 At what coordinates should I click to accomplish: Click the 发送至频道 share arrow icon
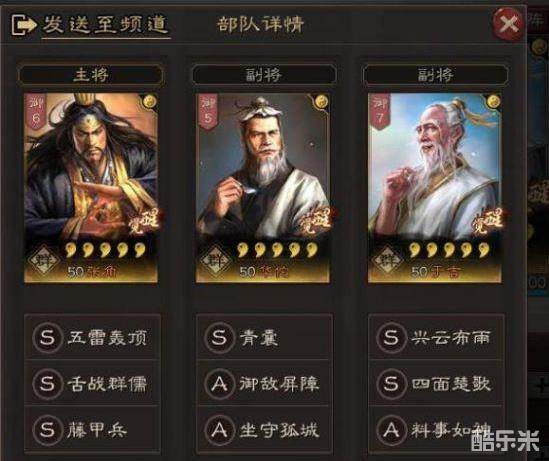tap(24, 25)
